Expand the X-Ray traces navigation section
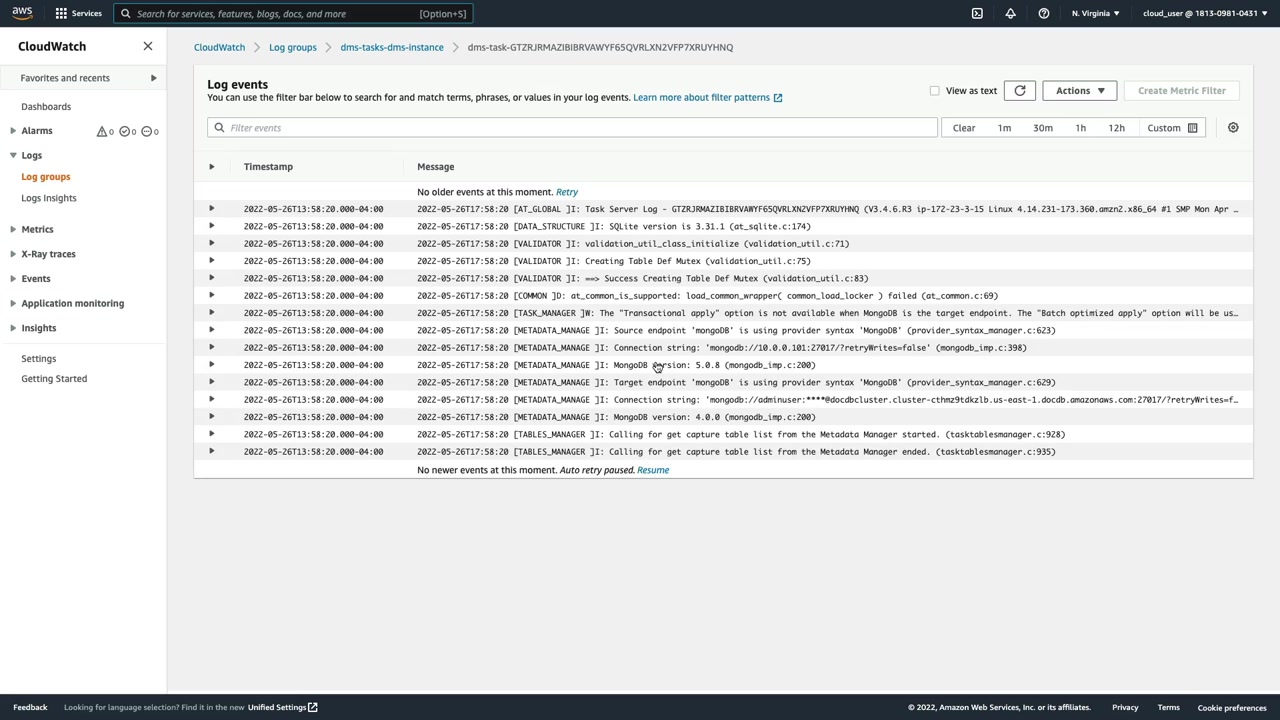This screenshot has width=1280, height=720. click(13, 254)
